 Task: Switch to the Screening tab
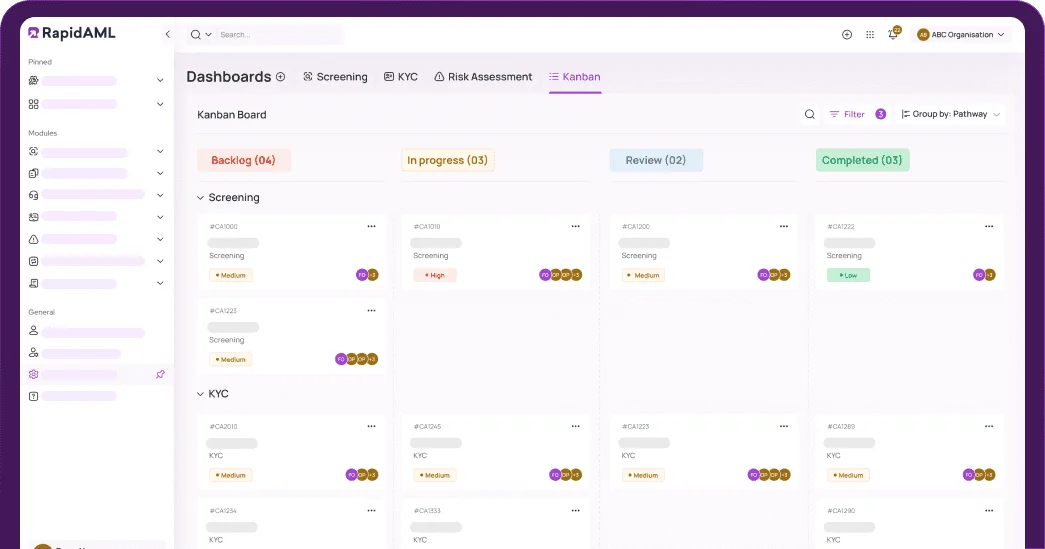pyautogui.click(x=335, y=77)
